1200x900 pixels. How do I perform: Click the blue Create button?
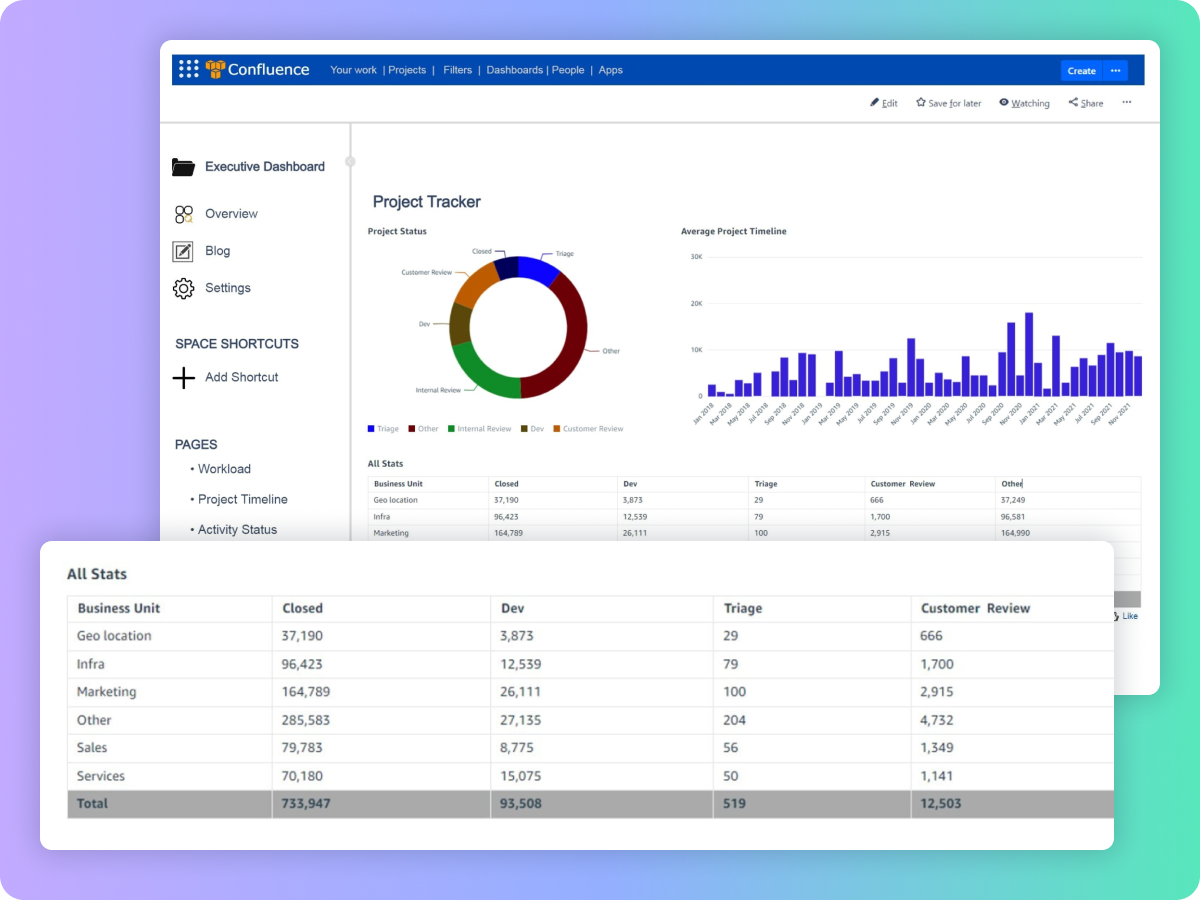1082,70
